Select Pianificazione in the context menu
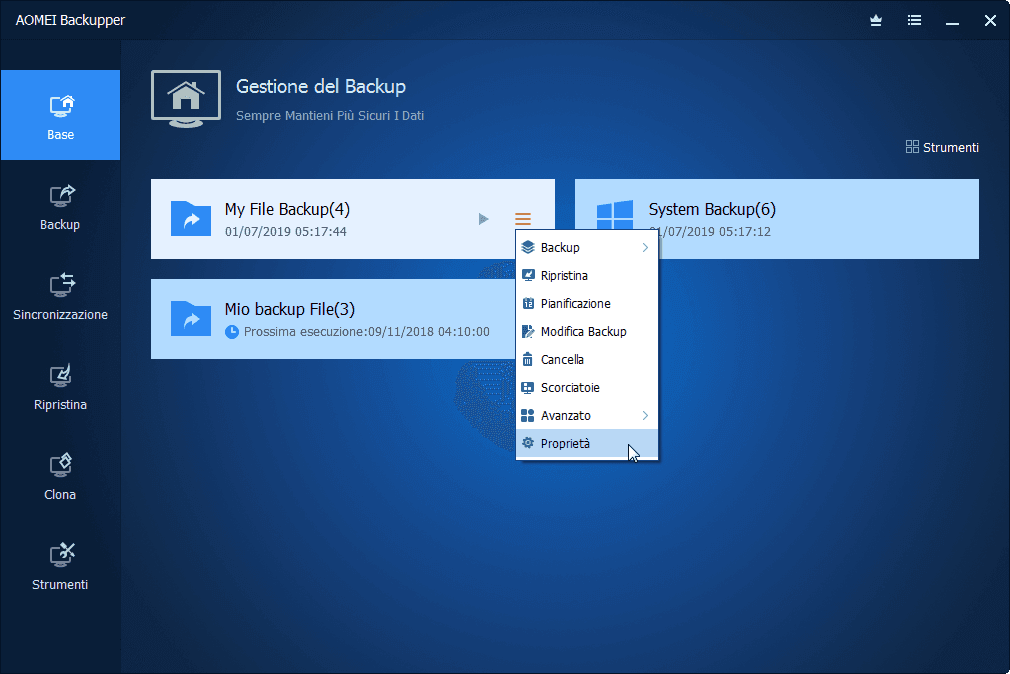This screenshot has height=674, width=1010. tap(587, 303)
